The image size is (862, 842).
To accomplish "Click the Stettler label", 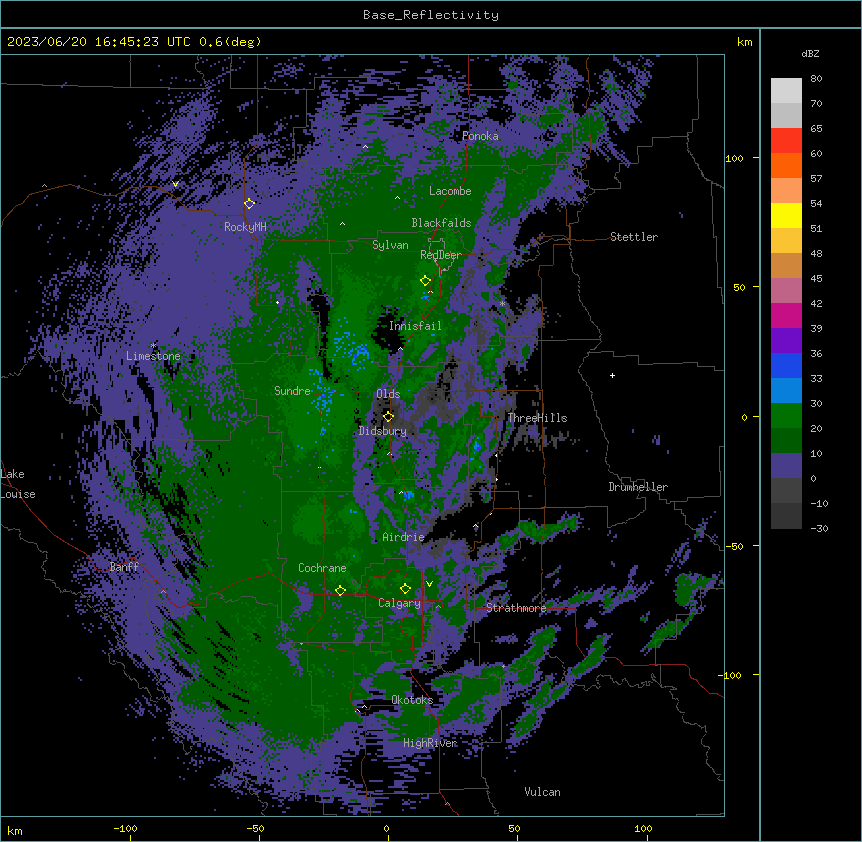I will click(x=634, y=237).
